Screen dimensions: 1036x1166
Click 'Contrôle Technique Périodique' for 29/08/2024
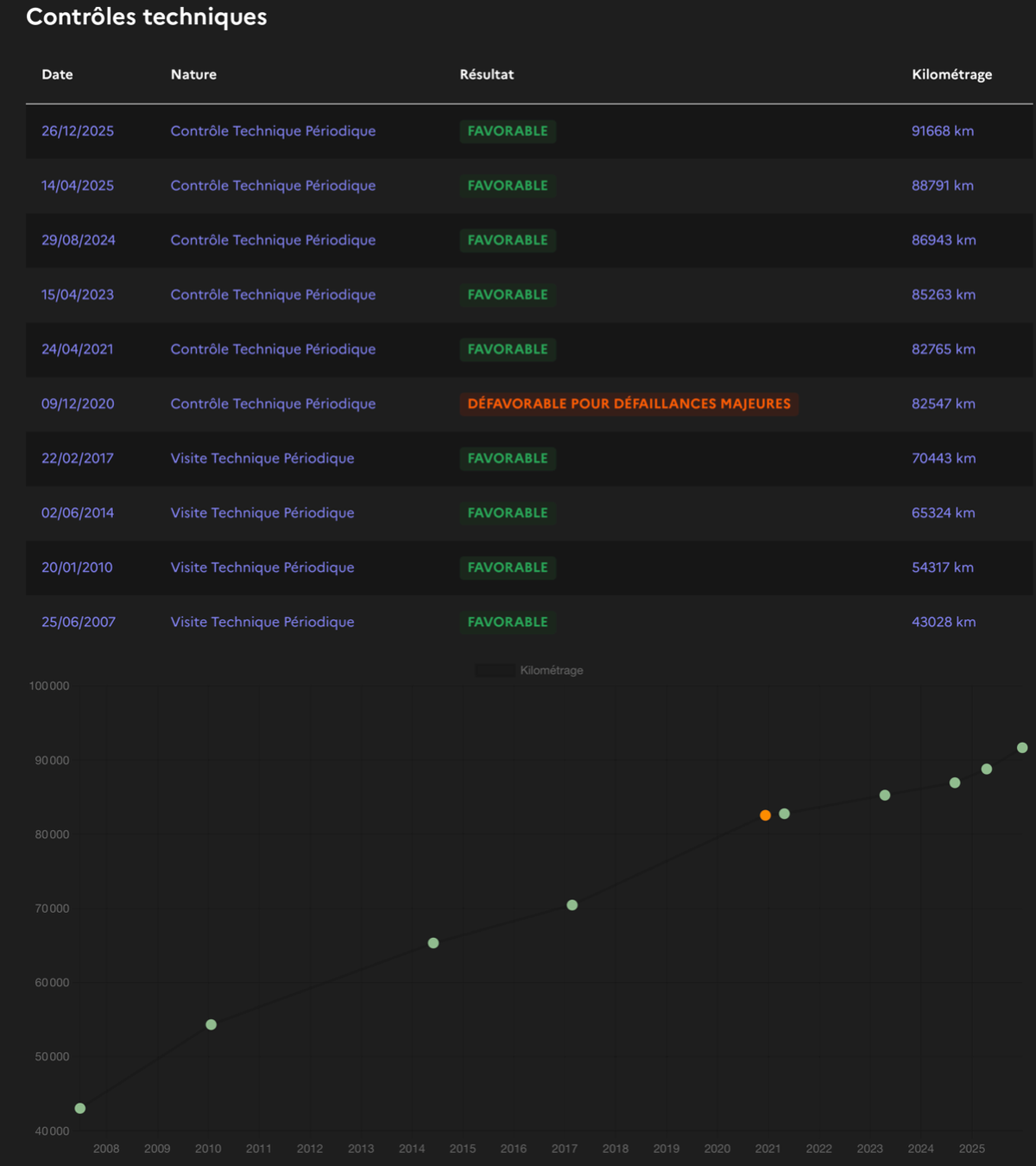273,240
